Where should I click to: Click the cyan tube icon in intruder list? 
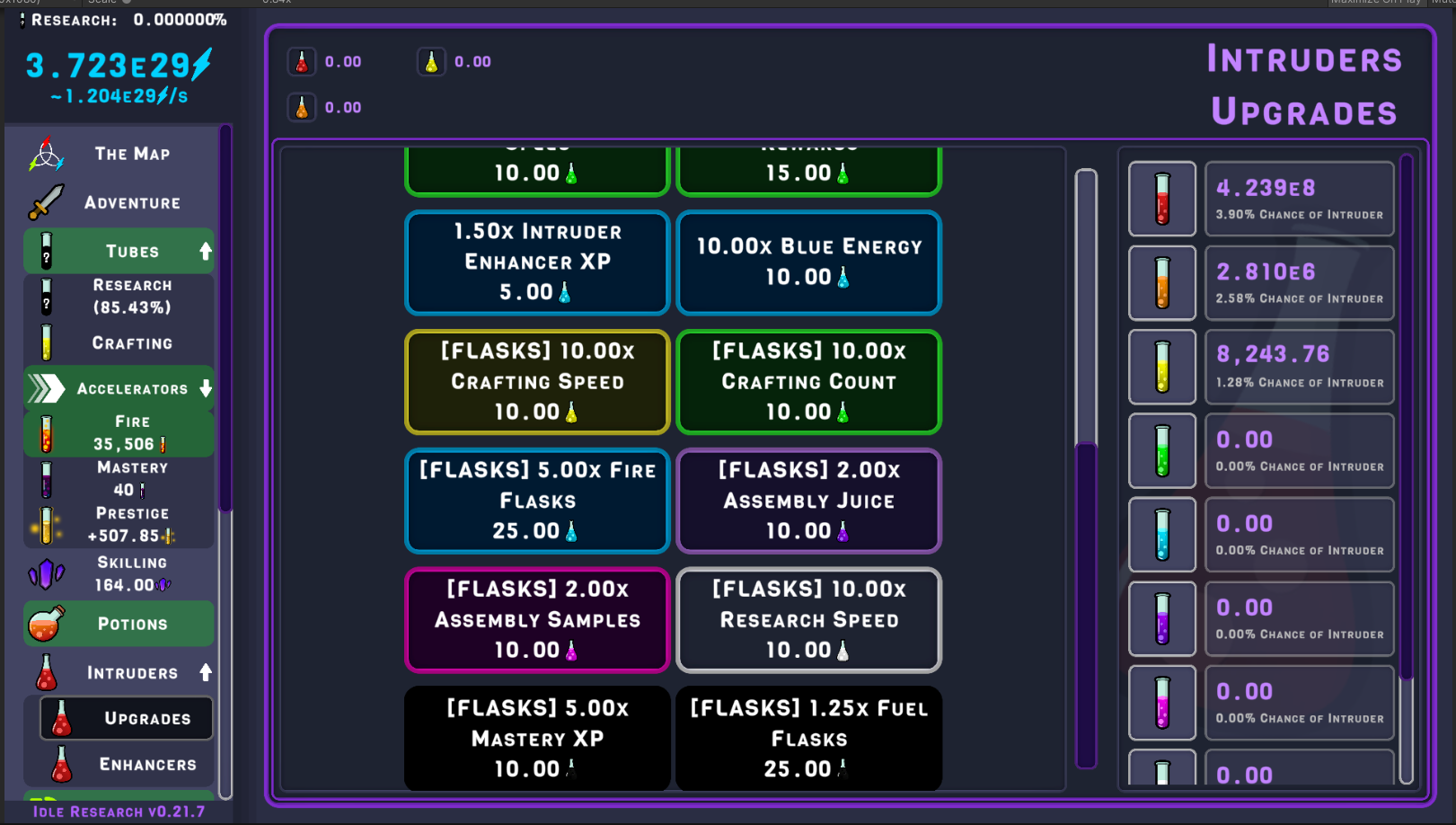(1161, 535)
